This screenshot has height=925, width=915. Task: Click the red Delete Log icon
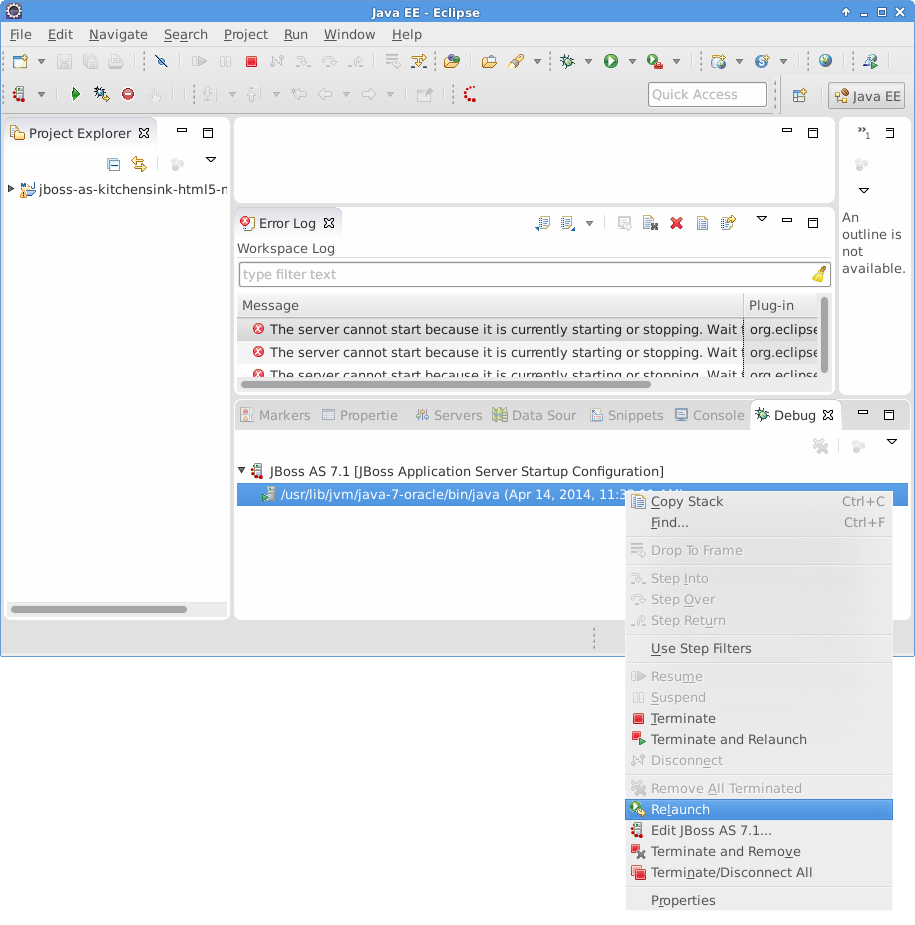[x=677, y=223]
